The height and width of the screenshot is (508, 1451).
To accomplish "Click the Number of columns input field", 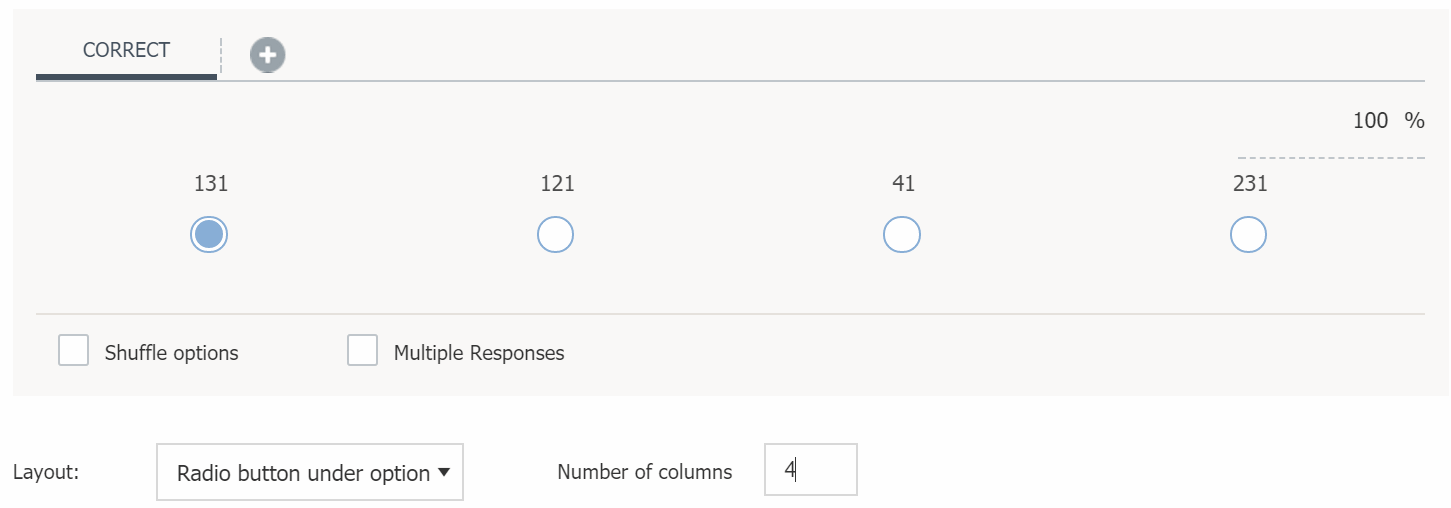I will pos(810,470).
